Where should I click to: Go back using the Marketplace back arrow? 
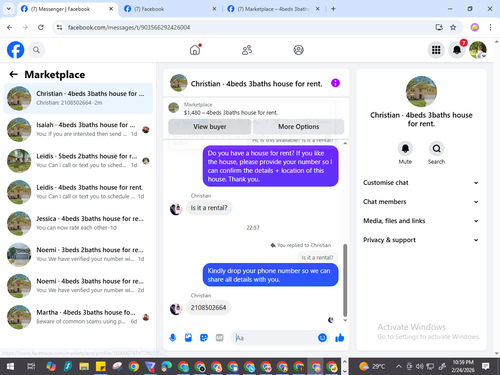13,74
